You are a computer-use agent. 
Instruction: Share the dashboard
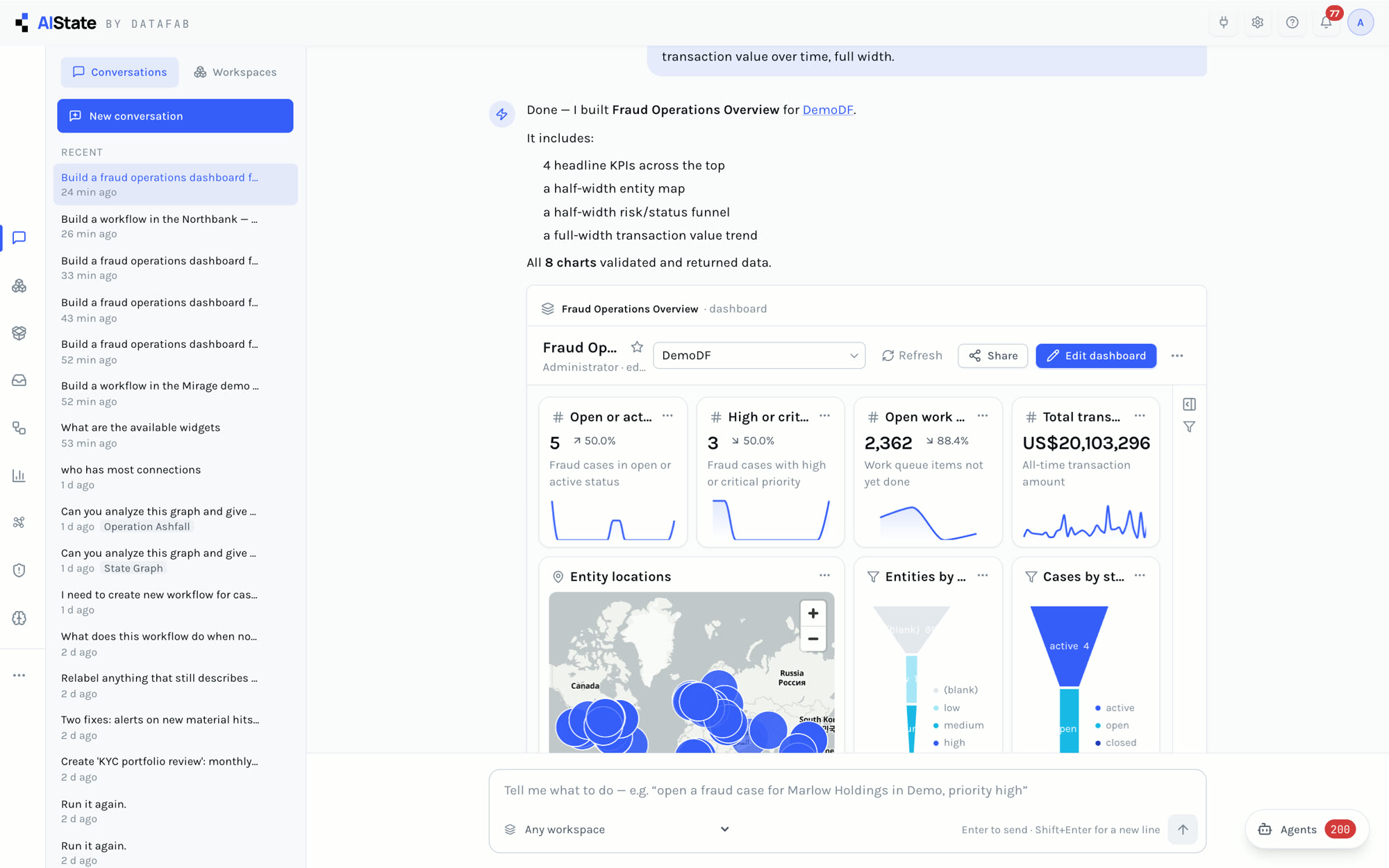pyautogui.click(x=992, y=356)
